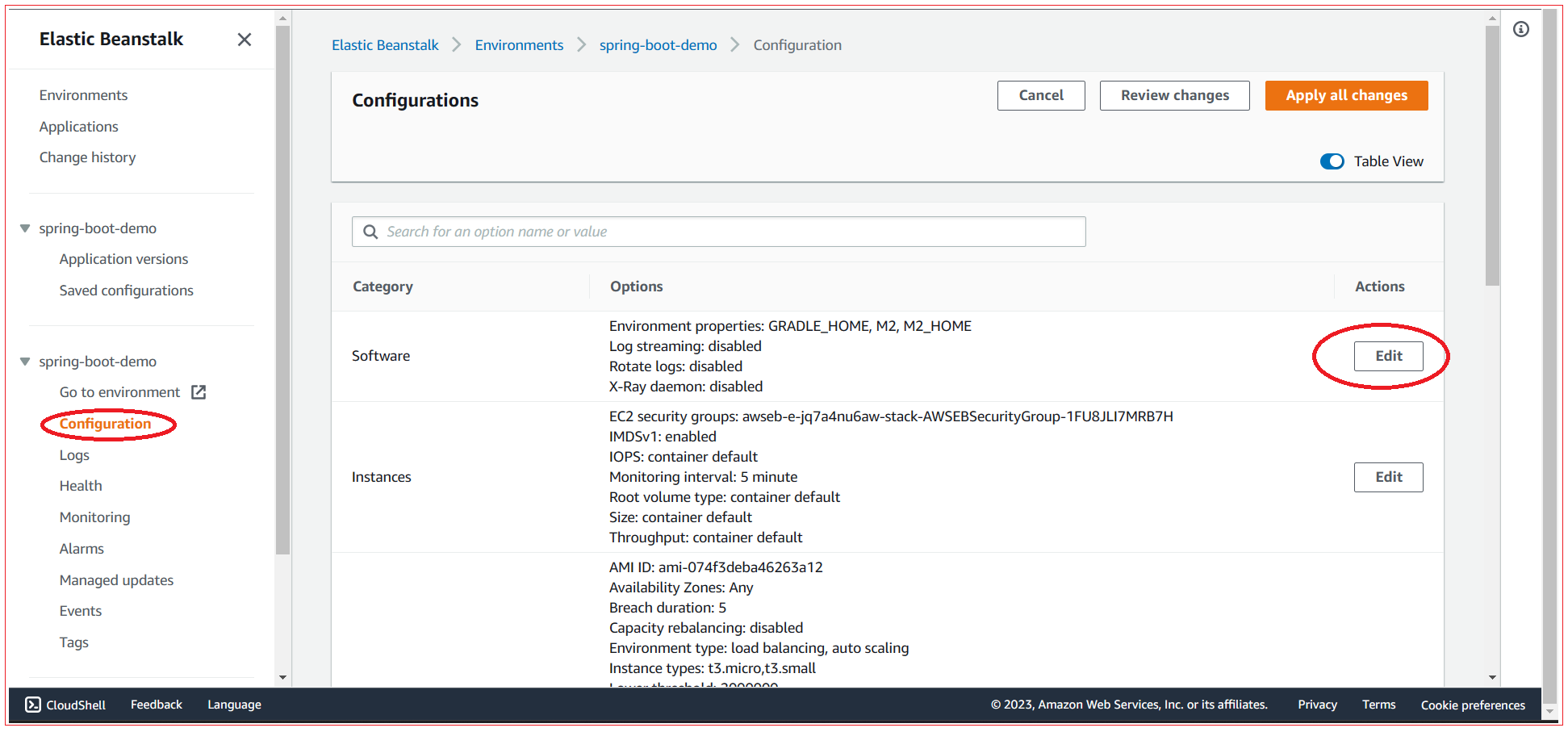The image size is (1568, 732).
Task: Click 'X-Ray daemon: disabled' text
Action: (686, 387)
